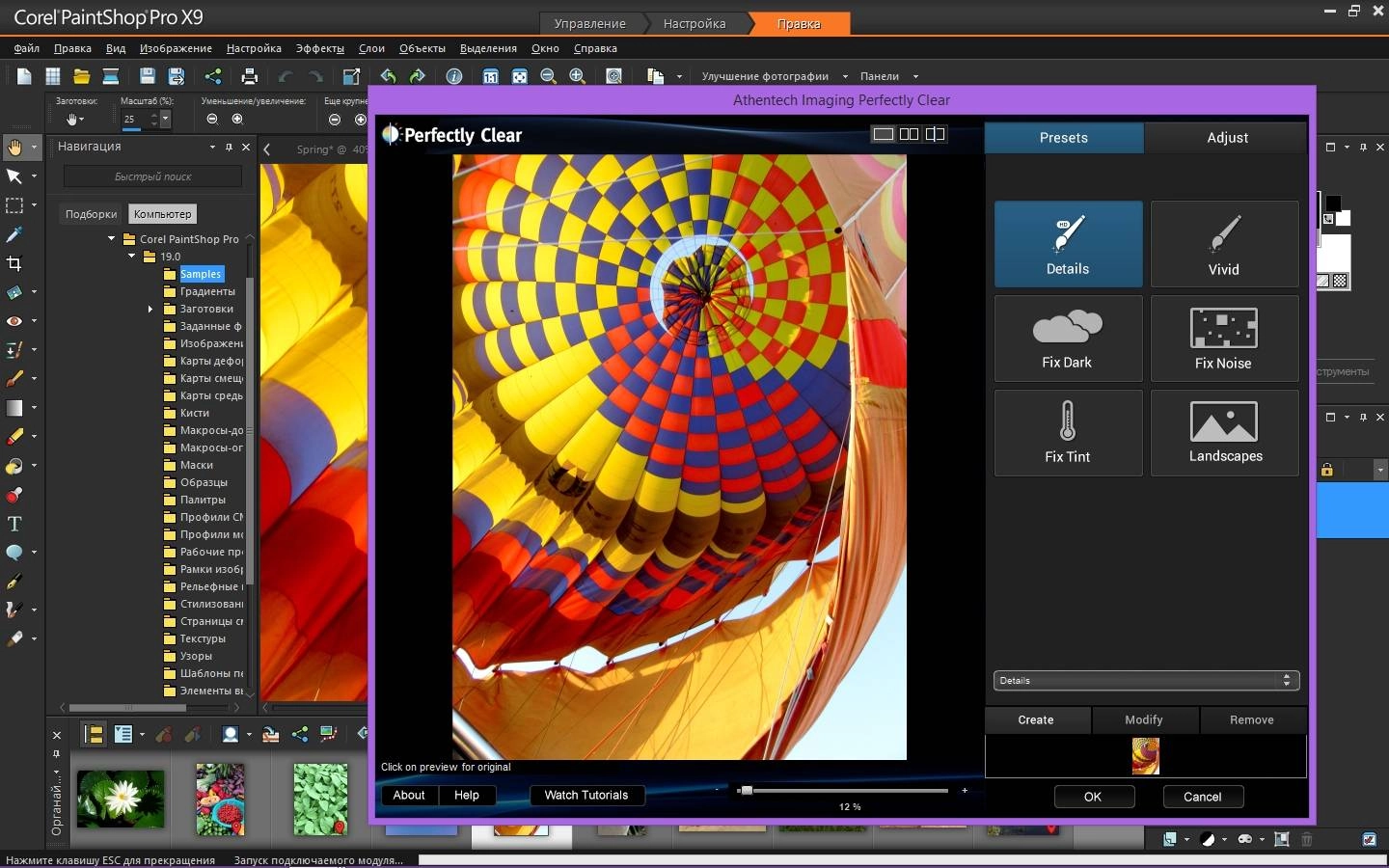Open the Масштаб percentage dropdown
The height and width of the screenshot is (868, 1389).
pyautogui.click(x=165, y=119)
